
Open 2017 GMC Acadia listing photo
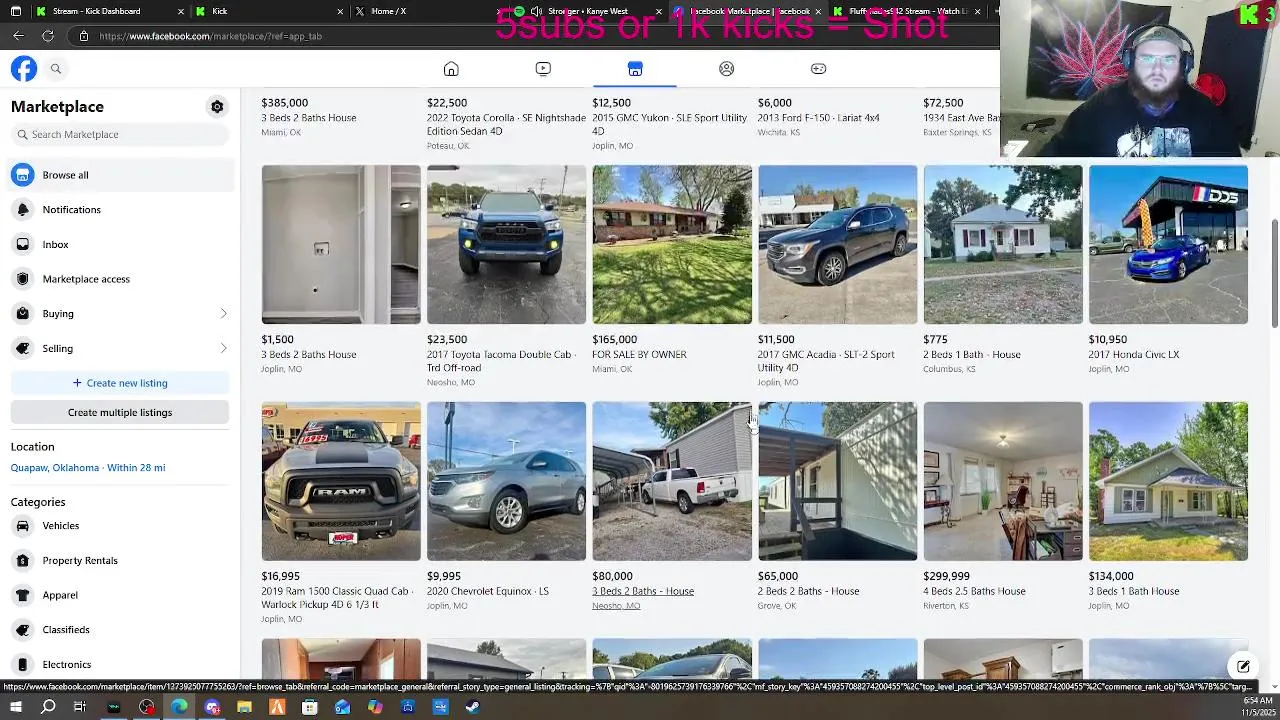click(x=837, y=245)
